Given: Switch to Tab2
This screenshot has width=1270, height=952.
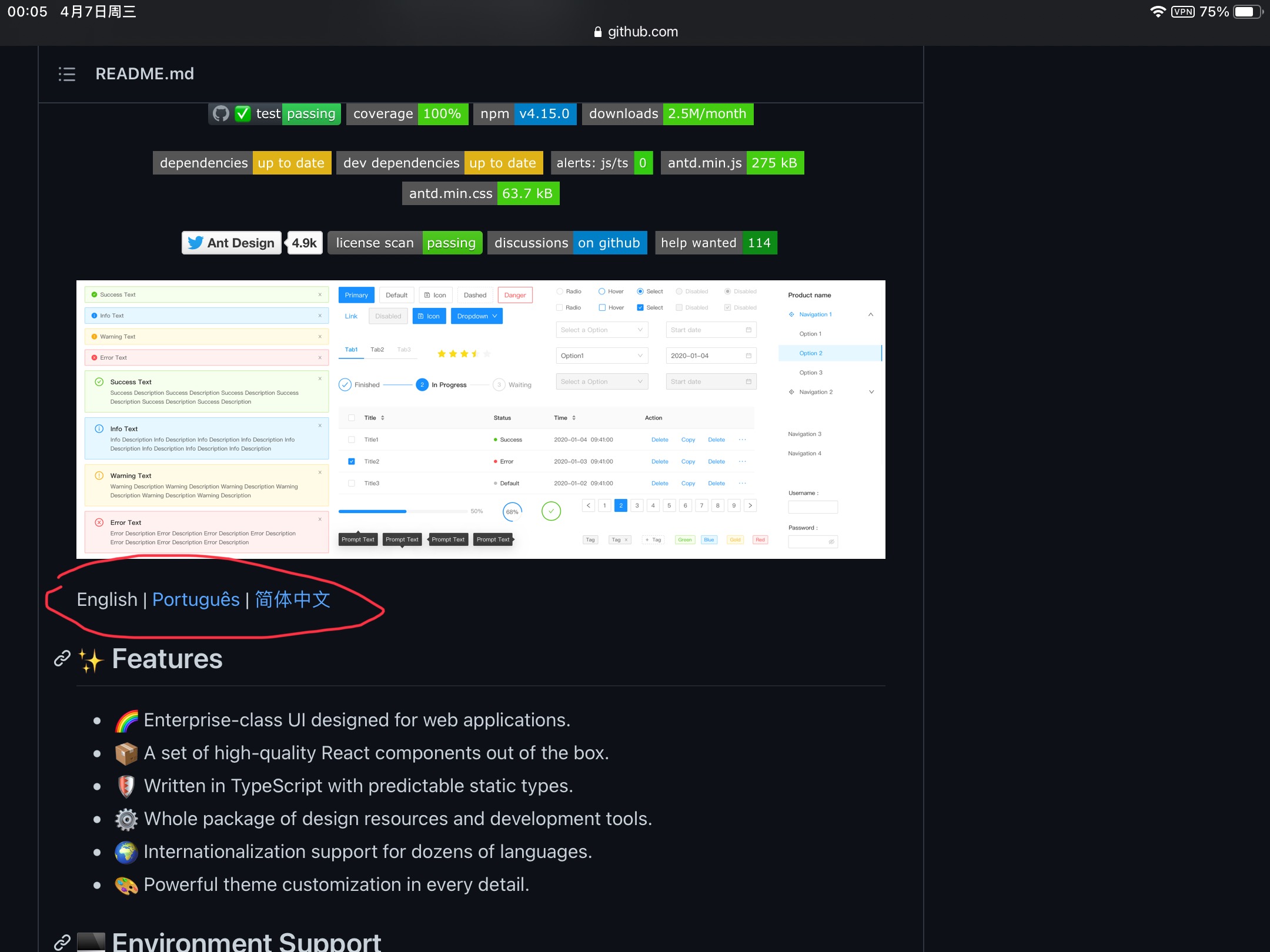Looking at the screenshot, I should click(377, 349).
